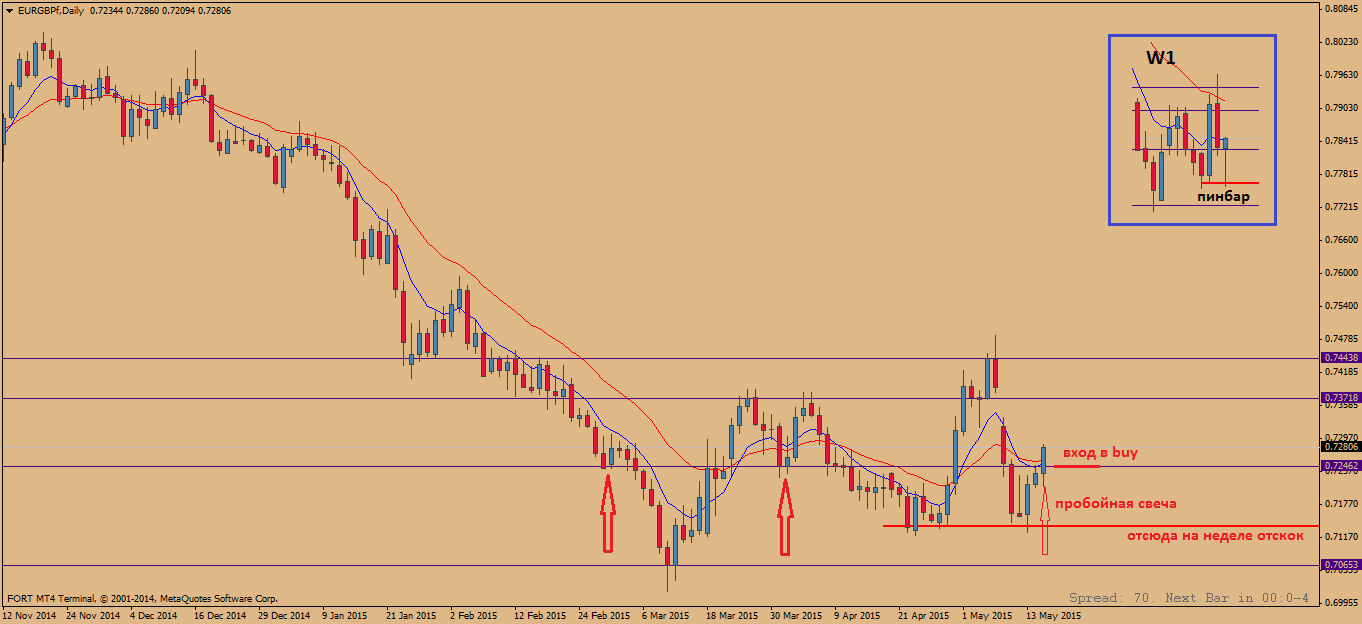Screen dimensions: 1362x624
Task: Click the 18 Mar 2015 date label
Action: click(731, 616)
